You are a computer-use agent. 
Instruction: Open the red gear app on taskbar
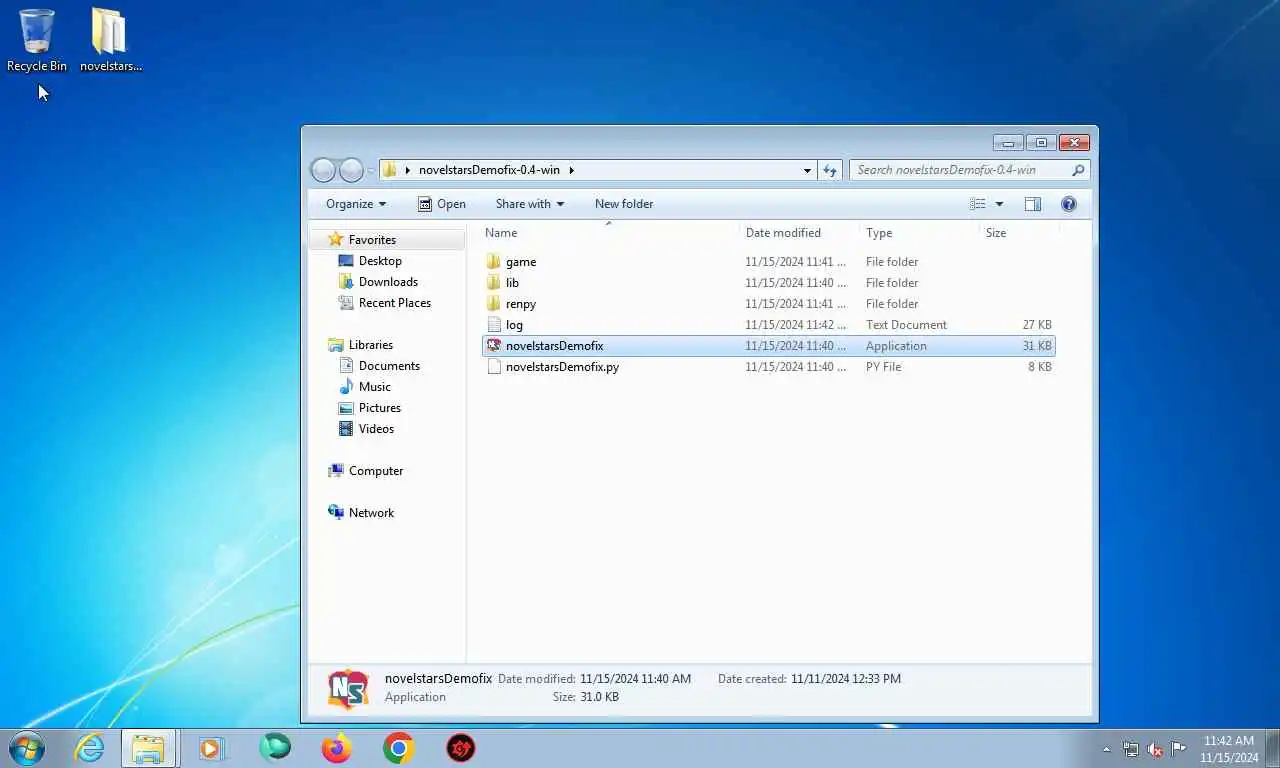tap(461, 748)
